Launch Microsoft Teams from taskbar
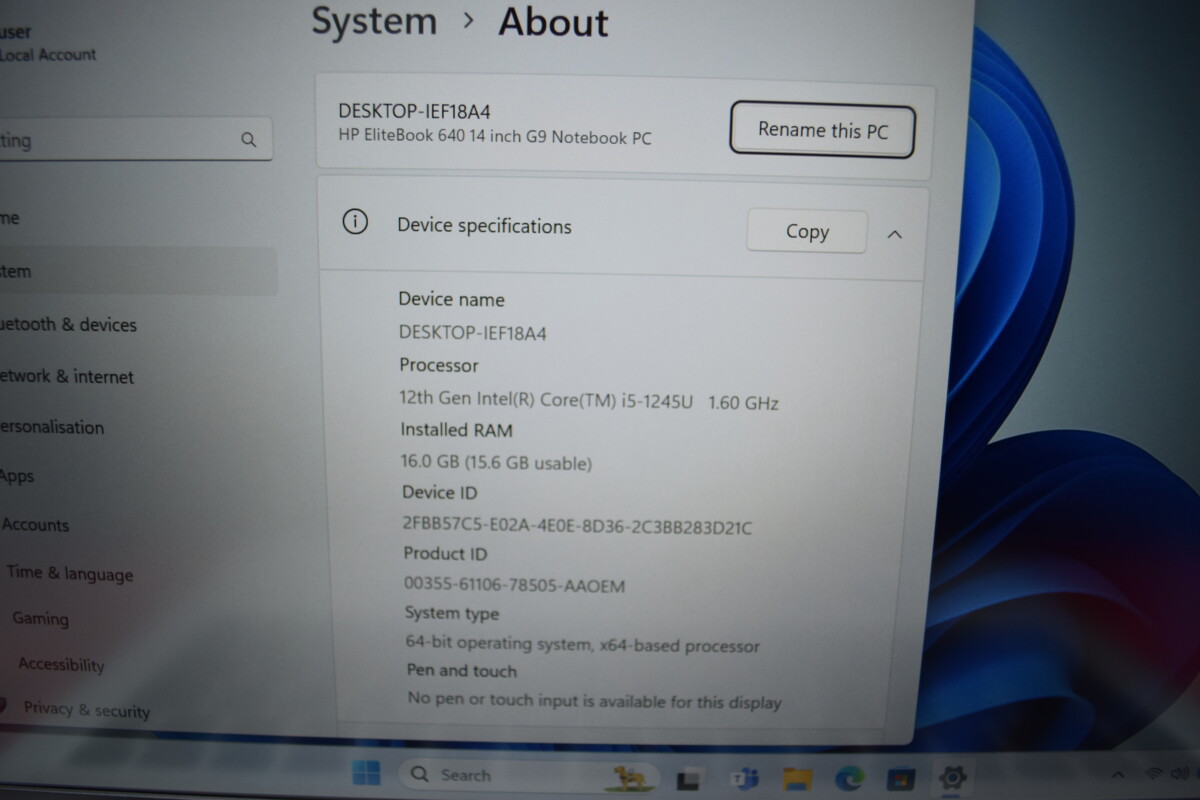Screen dimensions: 1200x800 (743, 779)
